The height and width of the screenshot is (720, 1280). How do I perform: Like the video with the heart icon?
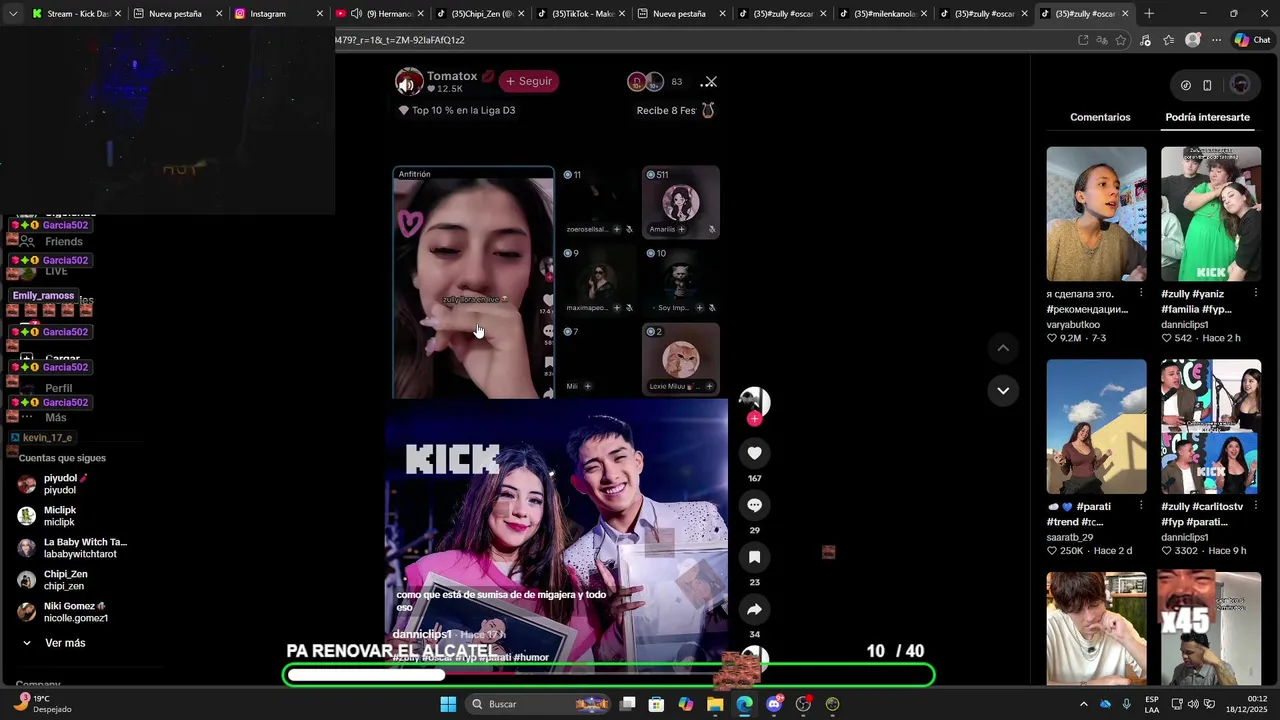tap(755, 453)
